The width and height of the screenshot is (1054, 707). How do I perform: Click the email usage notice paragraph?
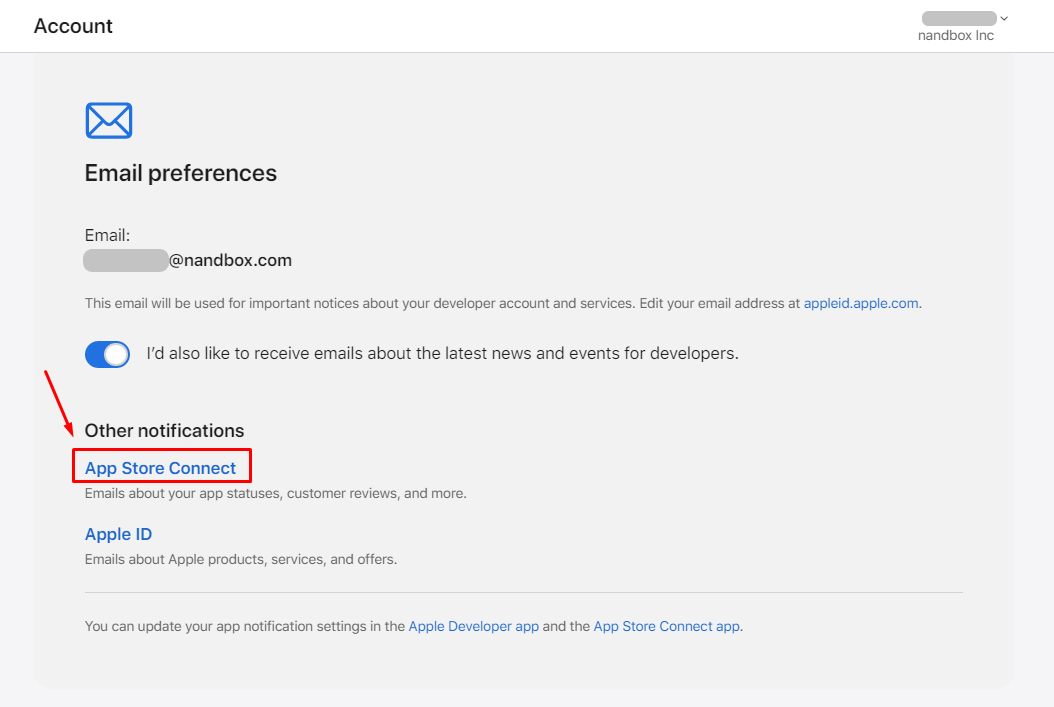click(x=400, y=303)
